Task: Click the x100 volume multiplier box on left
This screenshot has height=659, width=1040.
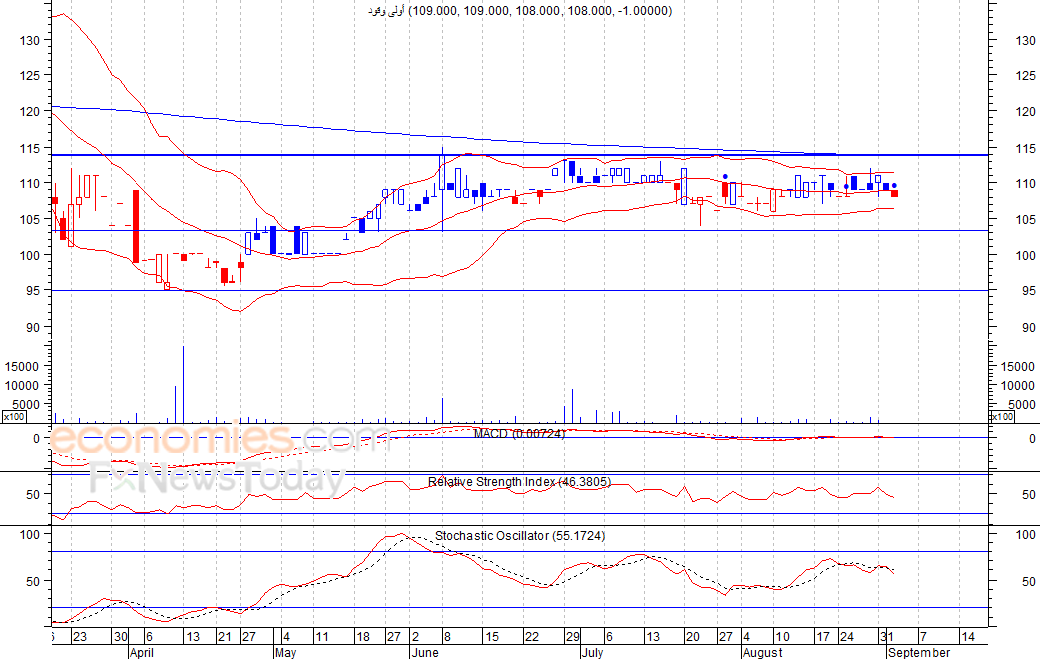Action: pyautogui.click(x=14, y=416)
